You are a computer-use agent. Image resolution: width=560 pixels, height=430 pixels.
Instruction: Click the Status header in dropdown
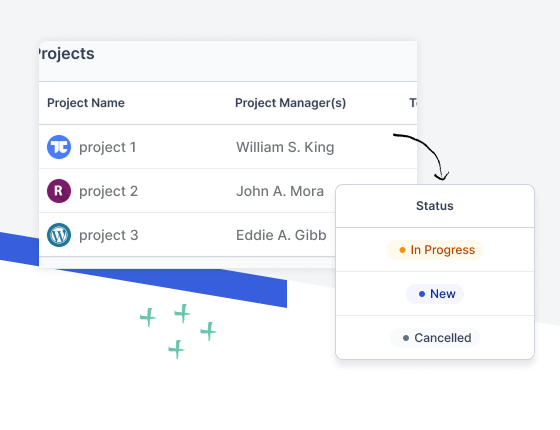[435, 206]
